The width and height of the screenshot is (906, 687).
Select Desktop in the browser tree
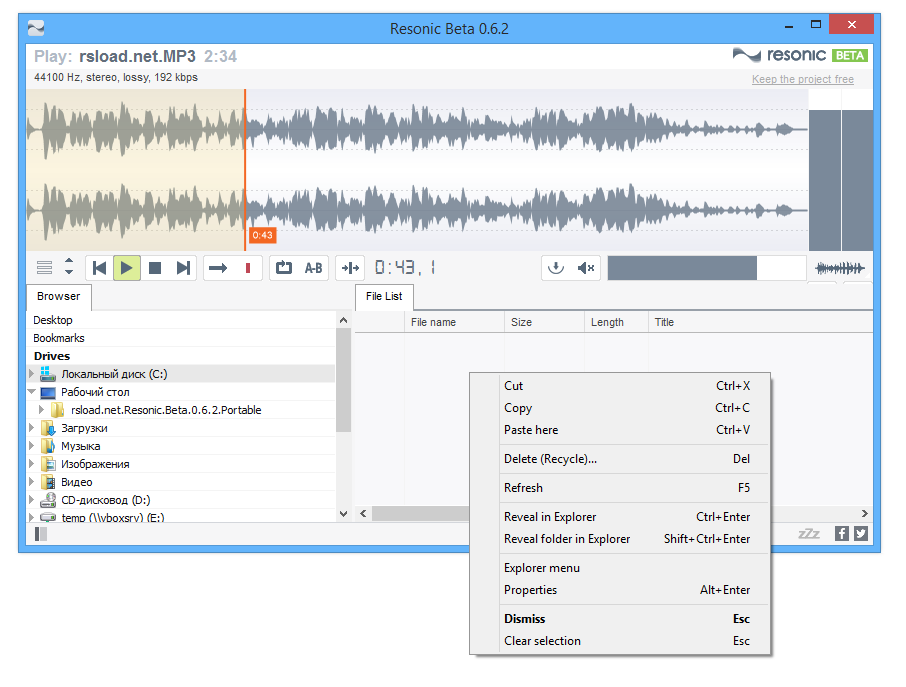[x=53, y=320]
